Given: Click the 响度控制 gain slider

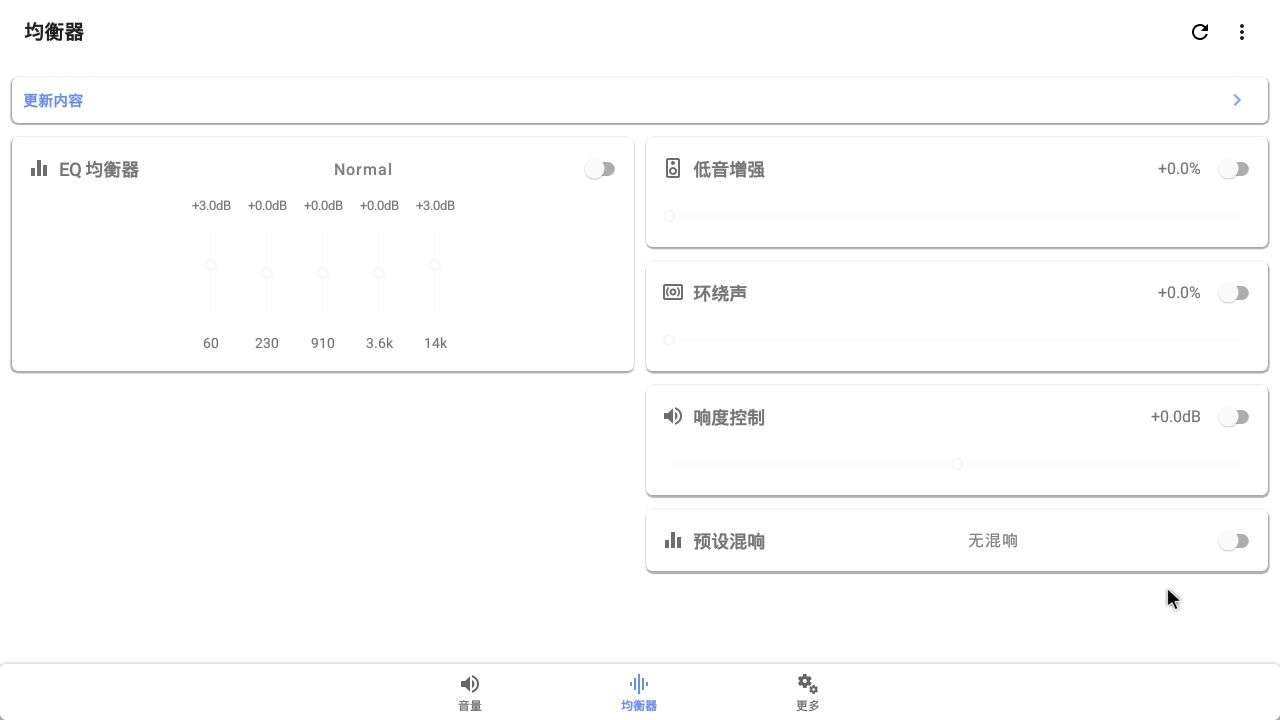Looking at the screenshot, I should (956, 464).
